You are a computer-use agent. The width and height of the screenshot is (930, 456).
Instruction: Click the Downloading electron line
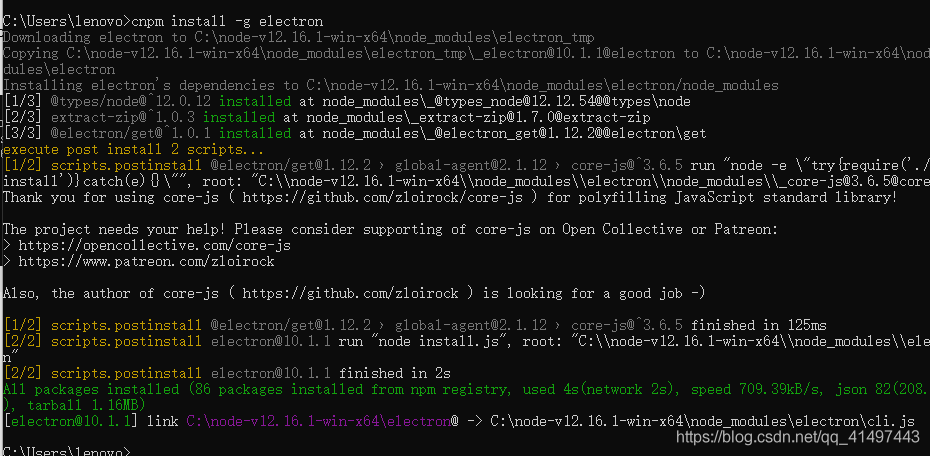point(298,37)
